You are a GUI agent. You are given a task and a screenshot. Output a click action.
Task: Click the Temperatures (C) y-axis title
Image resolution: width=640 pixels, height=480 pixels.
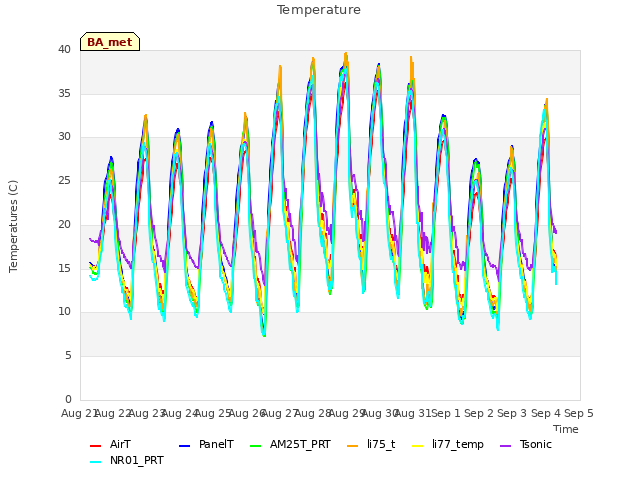[13, 226]
